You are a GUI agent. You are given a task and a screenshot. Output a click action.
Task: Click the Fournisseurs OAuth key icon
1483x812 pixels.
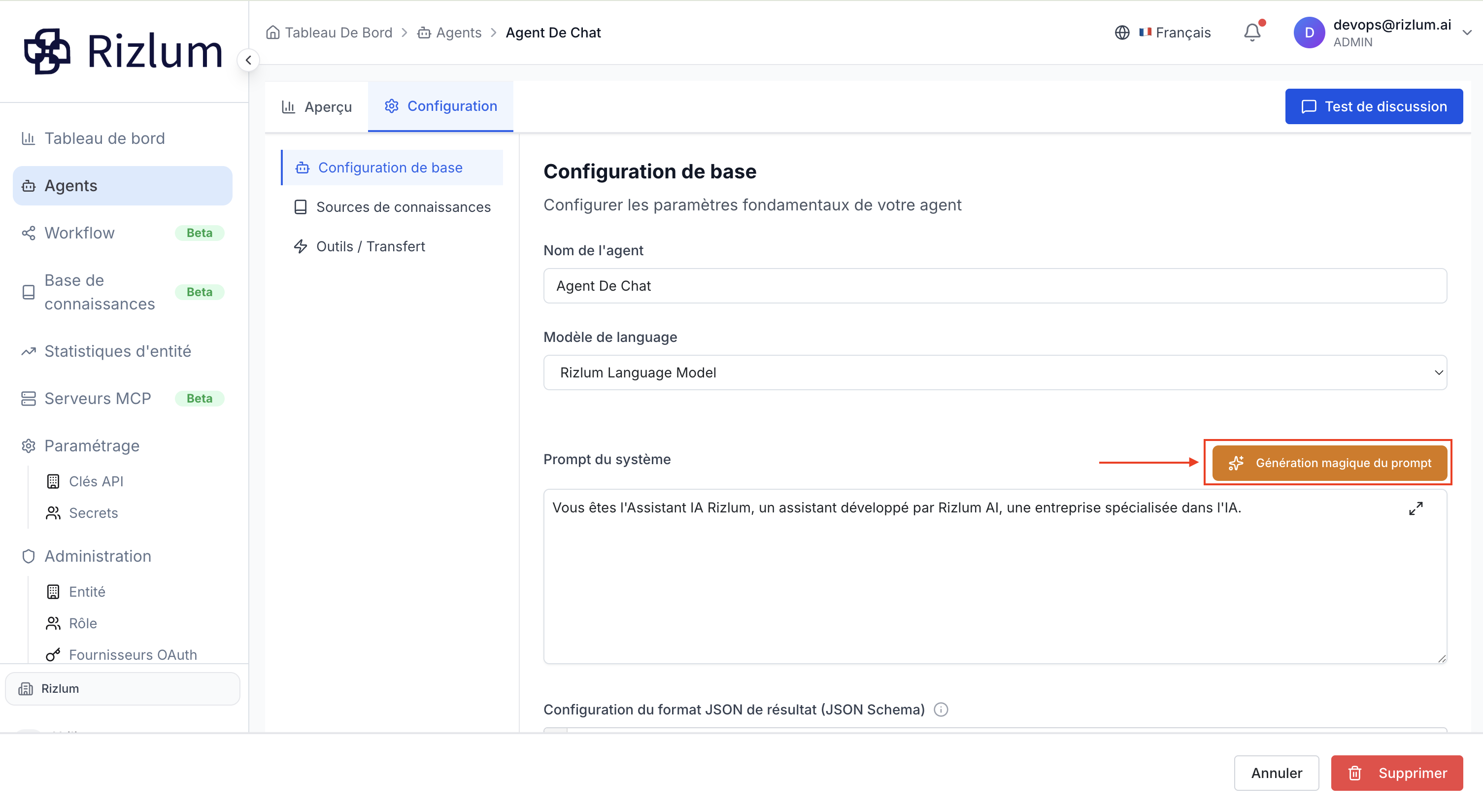tap(53, 655)
